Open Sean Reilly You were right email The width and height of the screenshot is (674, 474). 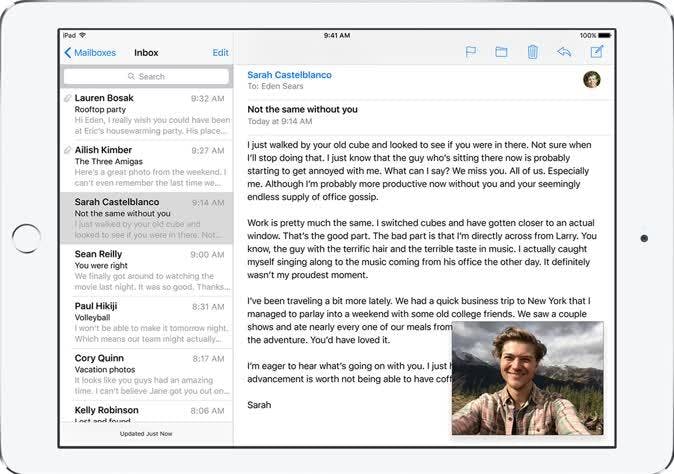[x=147, y=270]
